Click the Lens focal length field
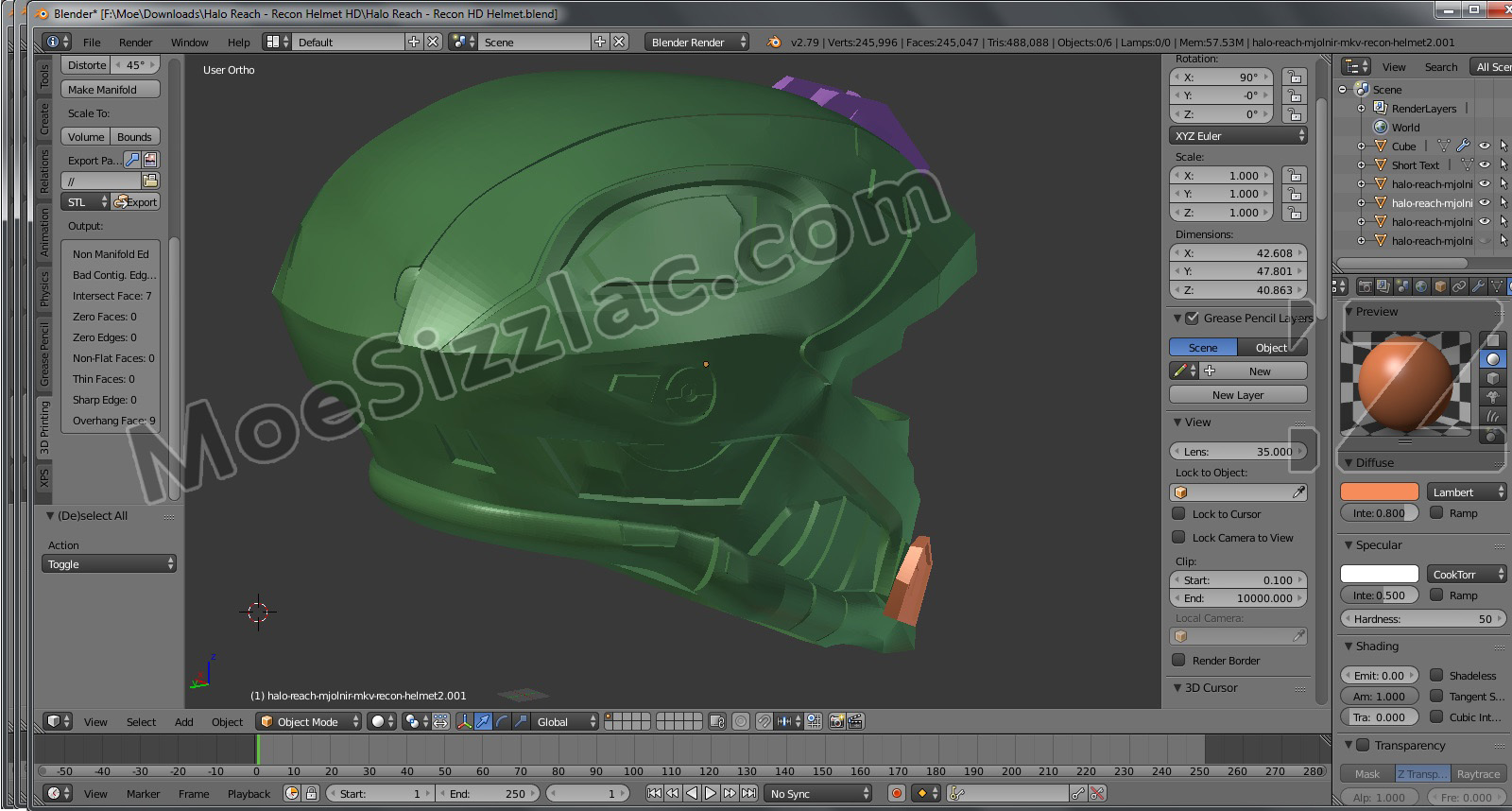The image size is (1512, 811). tap(1239, 452)
